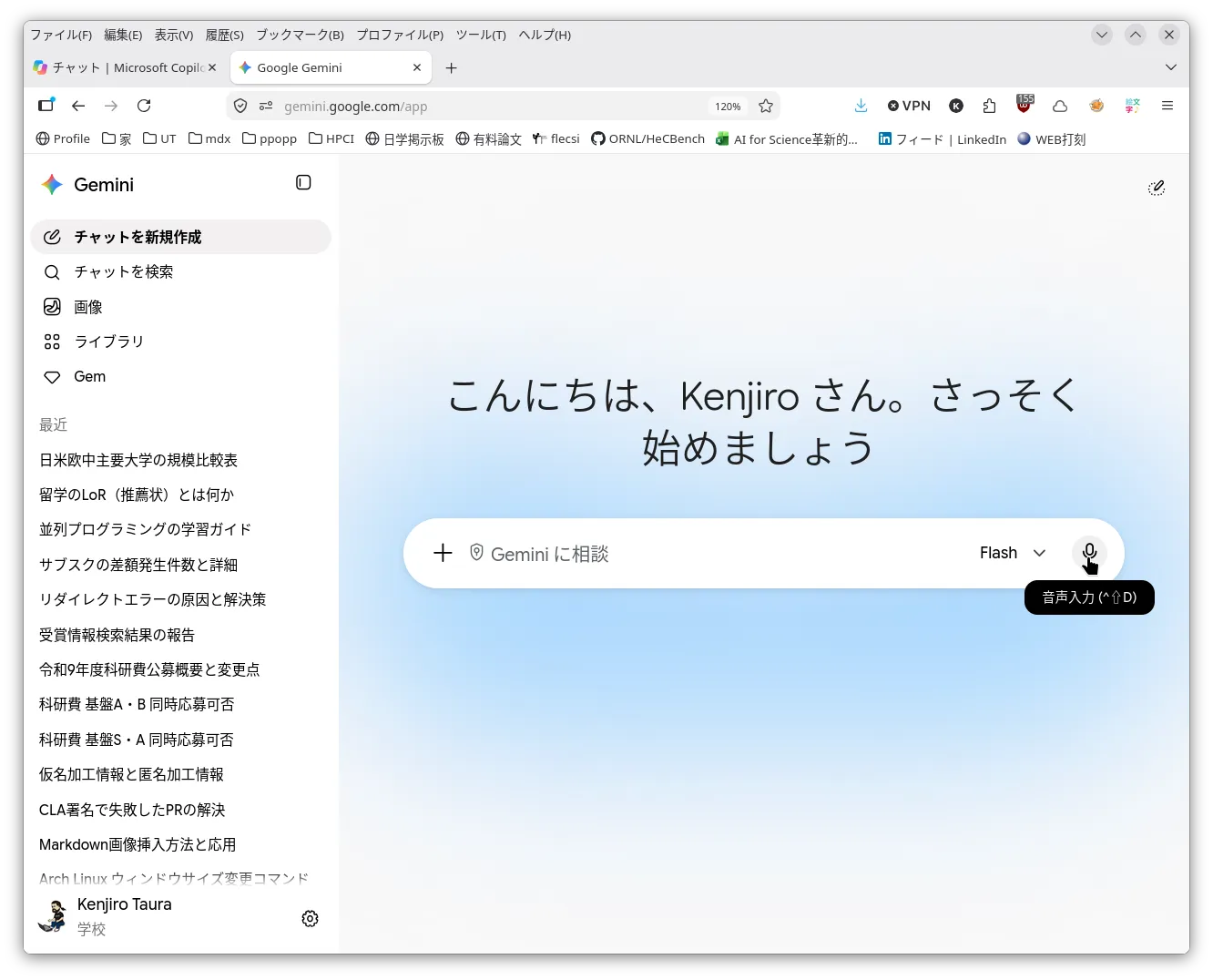Start a new chat via チャットを新規作成

(180, 237)
